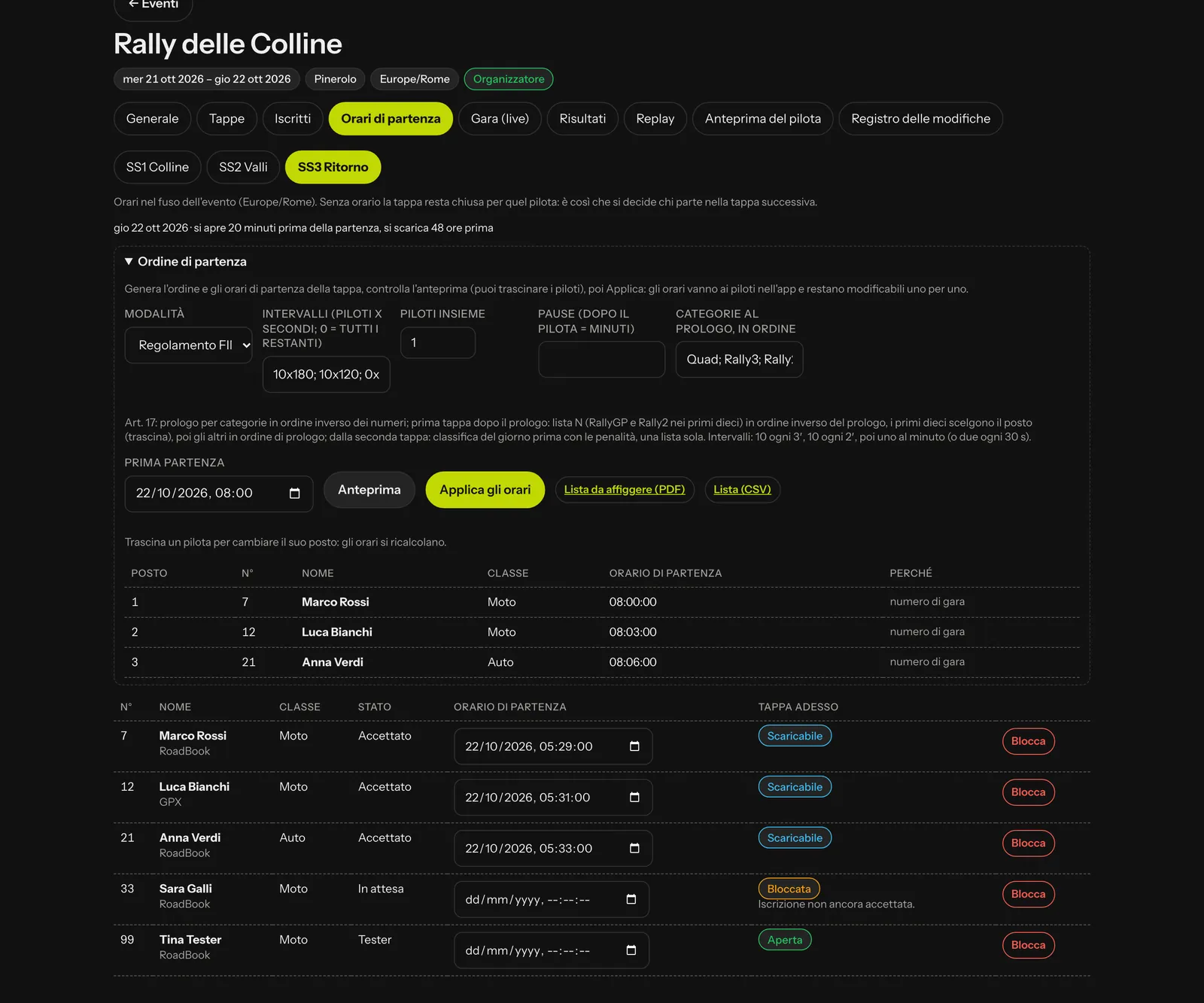Screen dimensions: 1204x1003
Task: Open Lista da affiggere (PDF) link
Action: [x=625, y=490]
